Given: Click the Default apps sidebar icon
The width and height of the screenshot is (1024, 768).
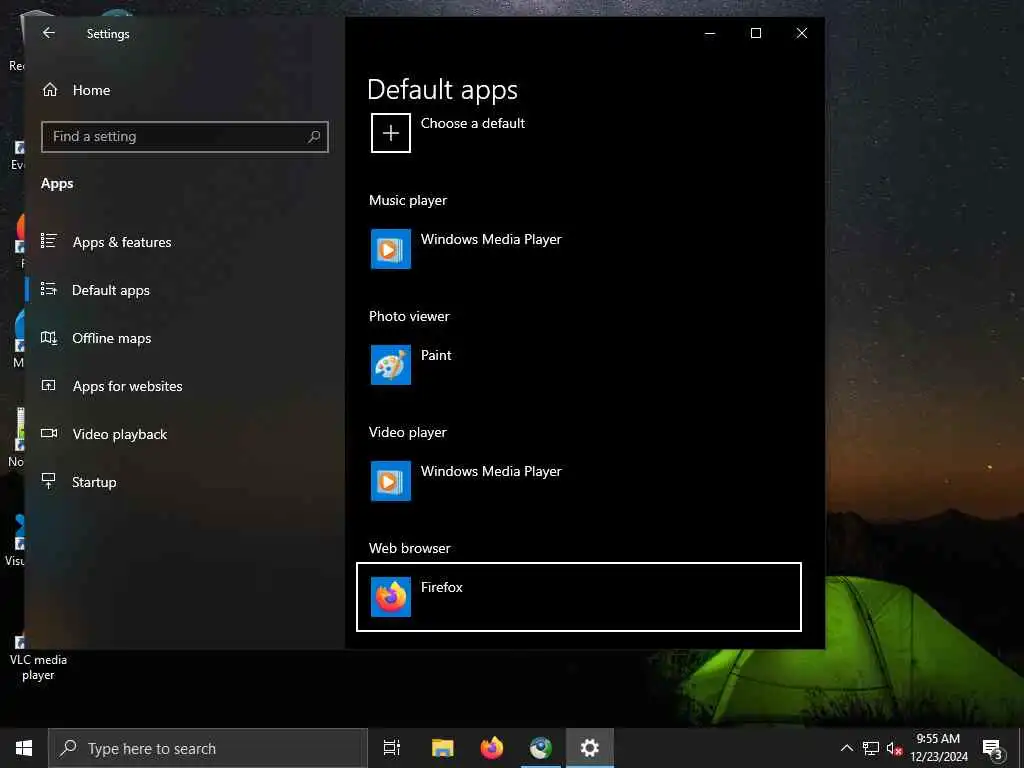Looking at the screenshot, I should click(x=49, y=289).
